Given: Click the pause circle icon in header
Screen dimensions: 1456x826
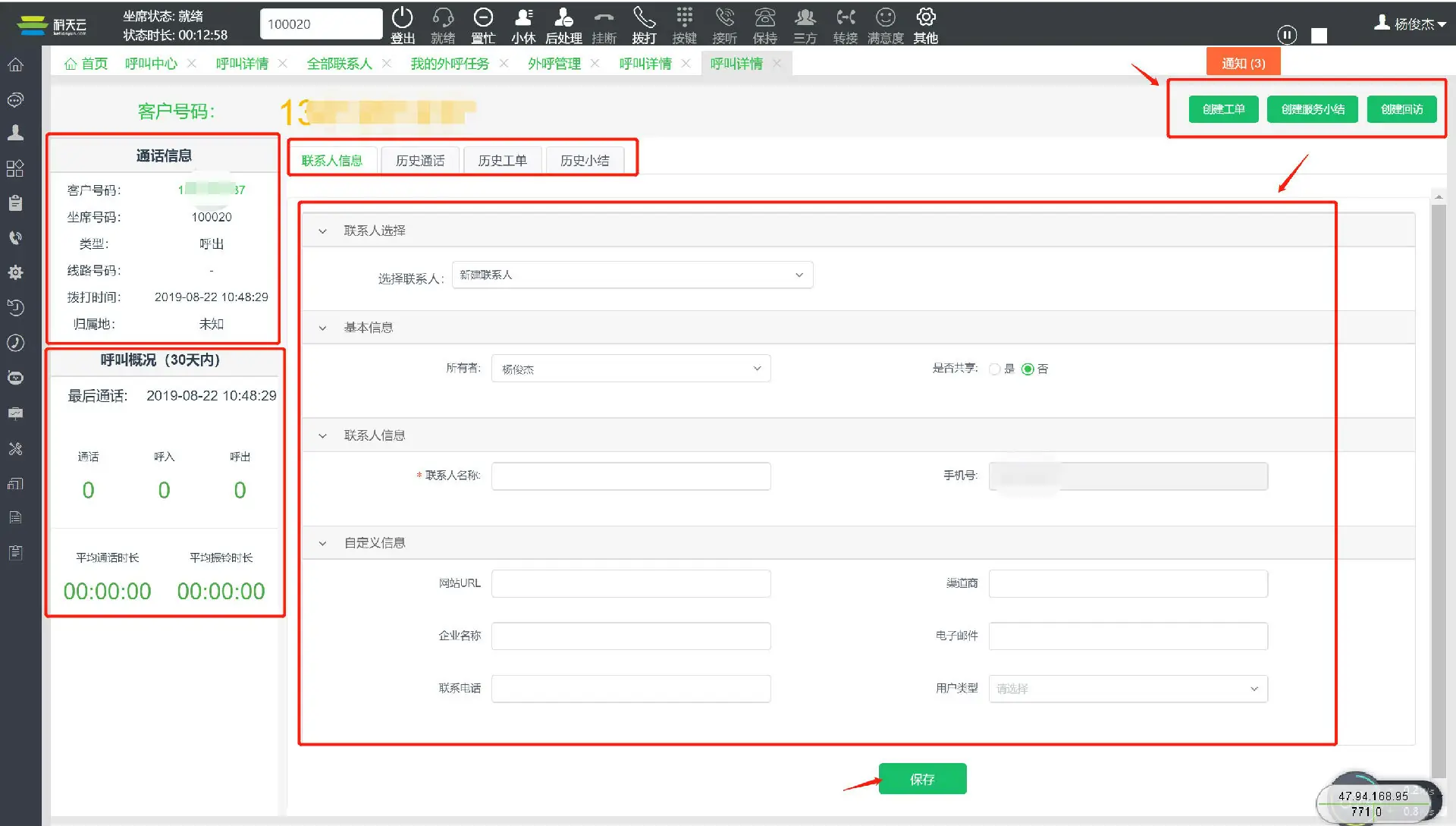Looking at the screenshot, I should pos(1287,35).
